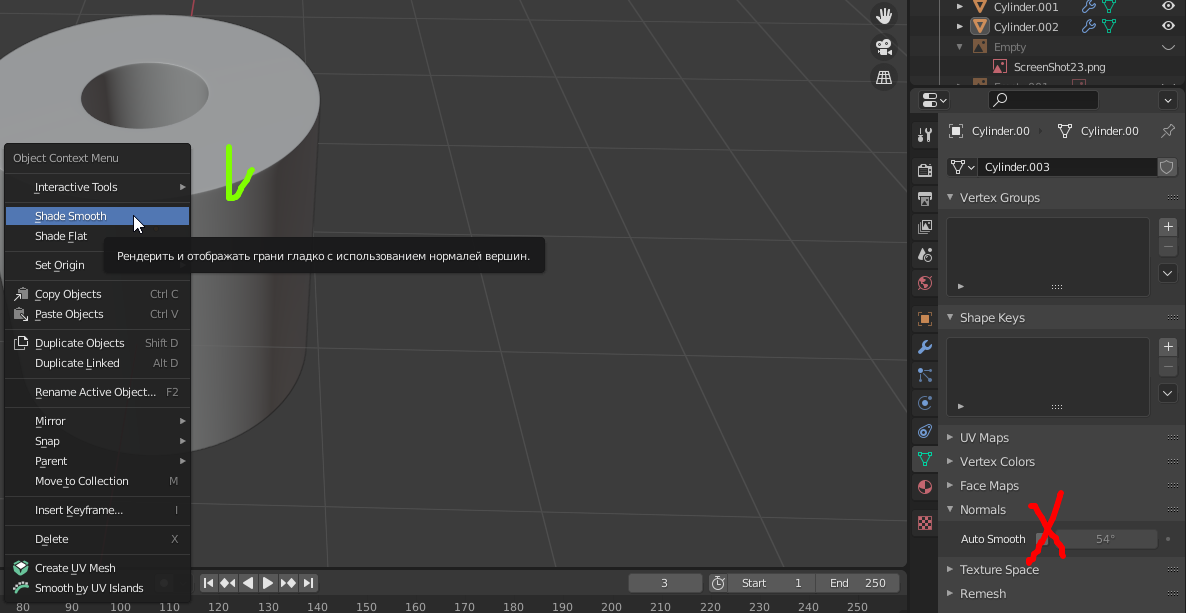Add a shape key with plus button
The width and height of the screenshot is (1186, 613).
1167,347
